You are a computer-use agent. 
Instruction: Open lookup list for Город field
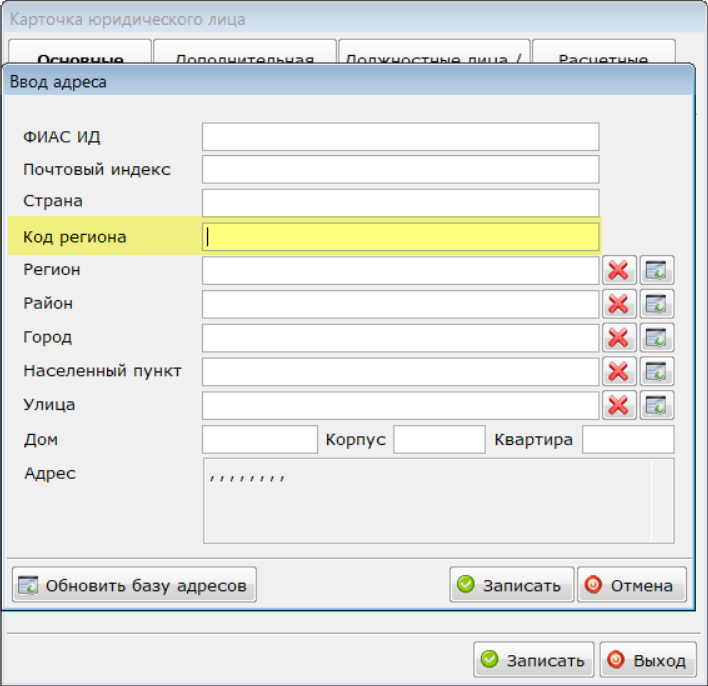657,338
